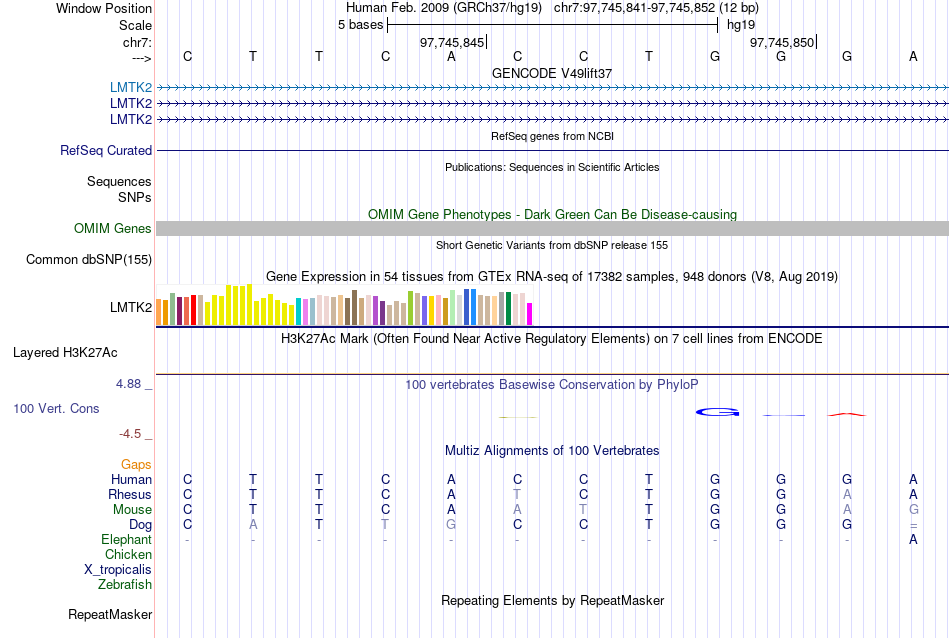Open the H3K27Ac Mark ENCODE track title
The width and height of the screenshot is (950, 638).
click(552, 339)
